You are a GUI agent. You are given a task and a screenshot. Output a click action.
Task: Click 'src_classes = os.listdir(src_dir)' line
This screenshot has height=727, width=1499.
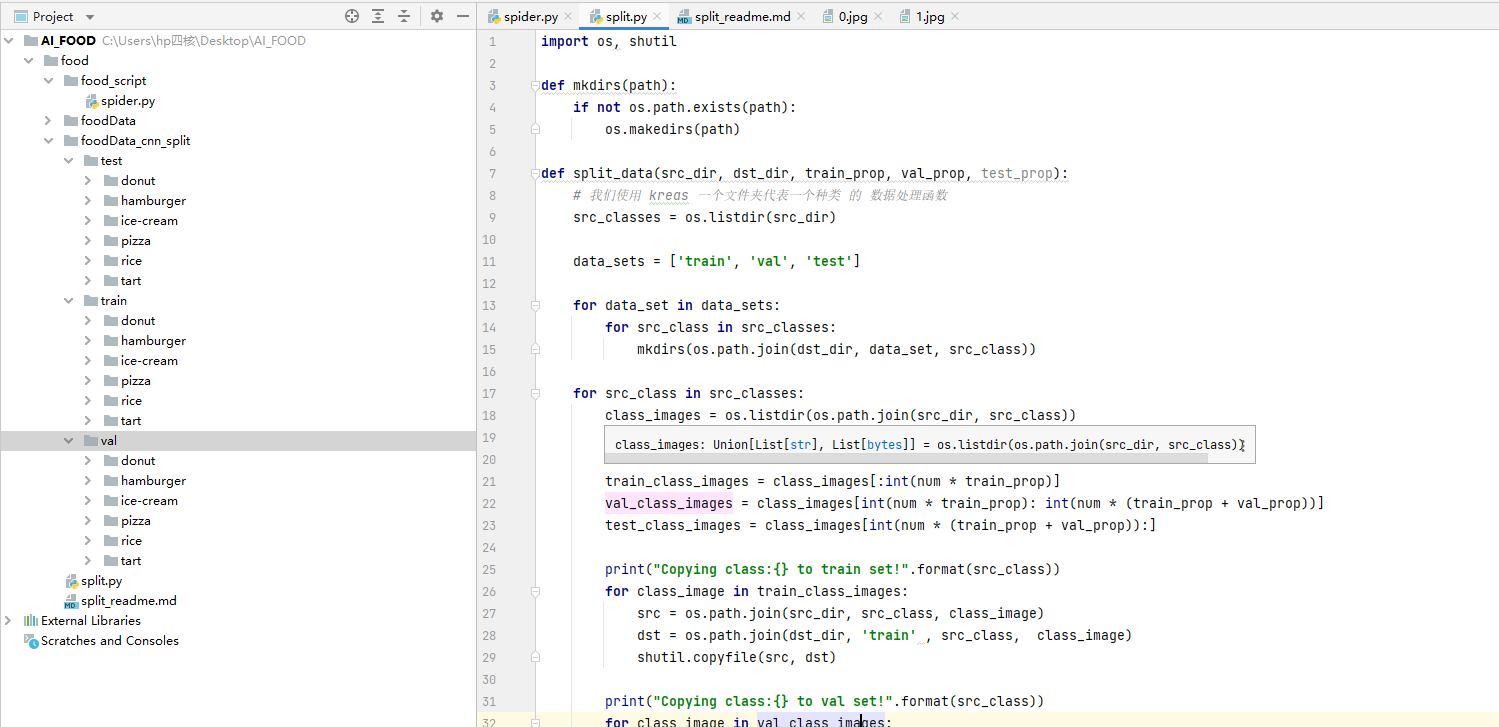(705, 217)
